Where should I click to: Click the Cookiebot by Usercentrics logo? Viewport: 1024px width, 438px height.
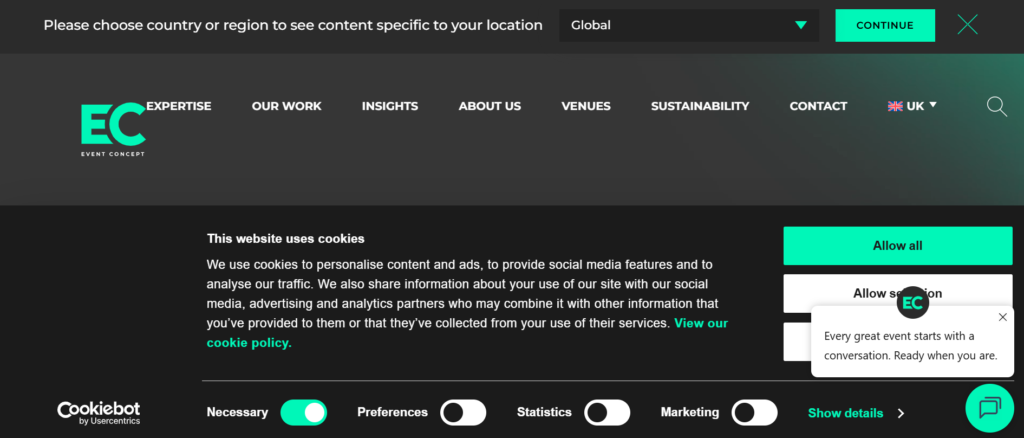point(98,413)
